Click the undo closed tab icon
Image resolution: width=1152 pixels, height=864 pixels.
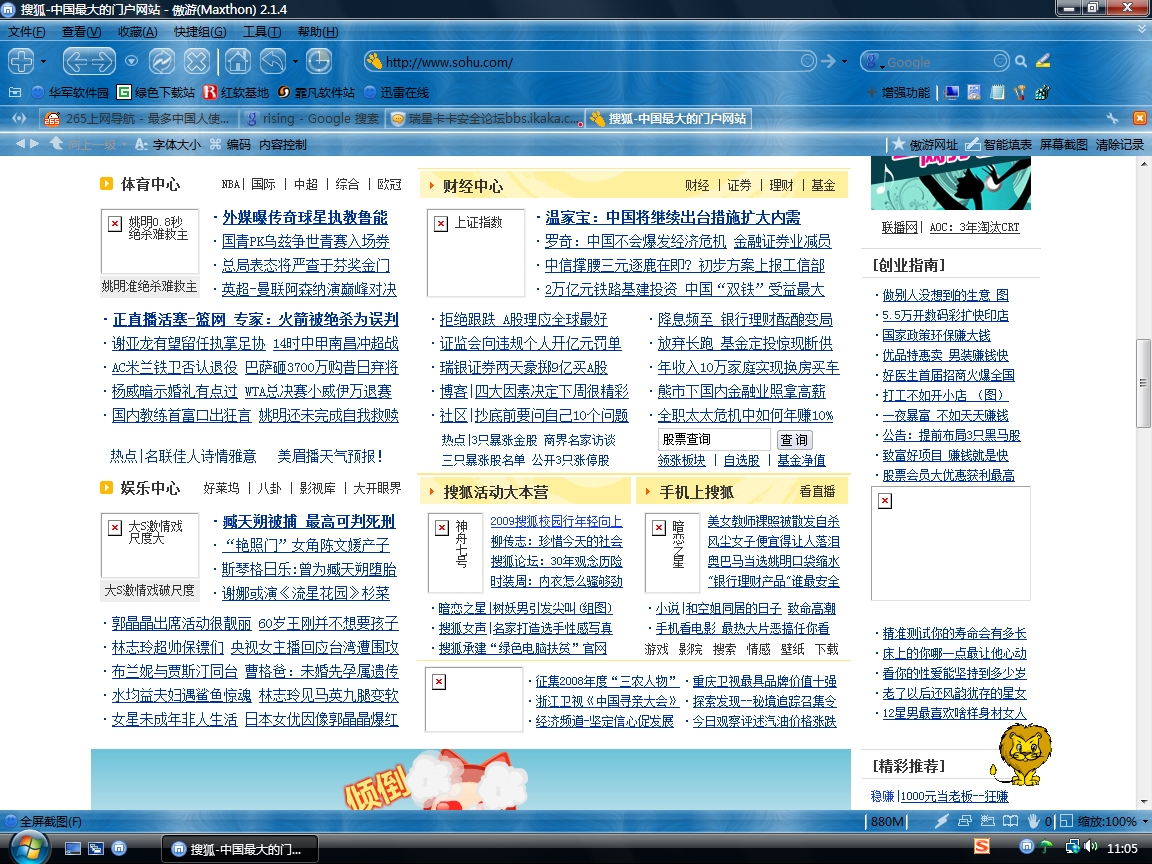(273, 61)
